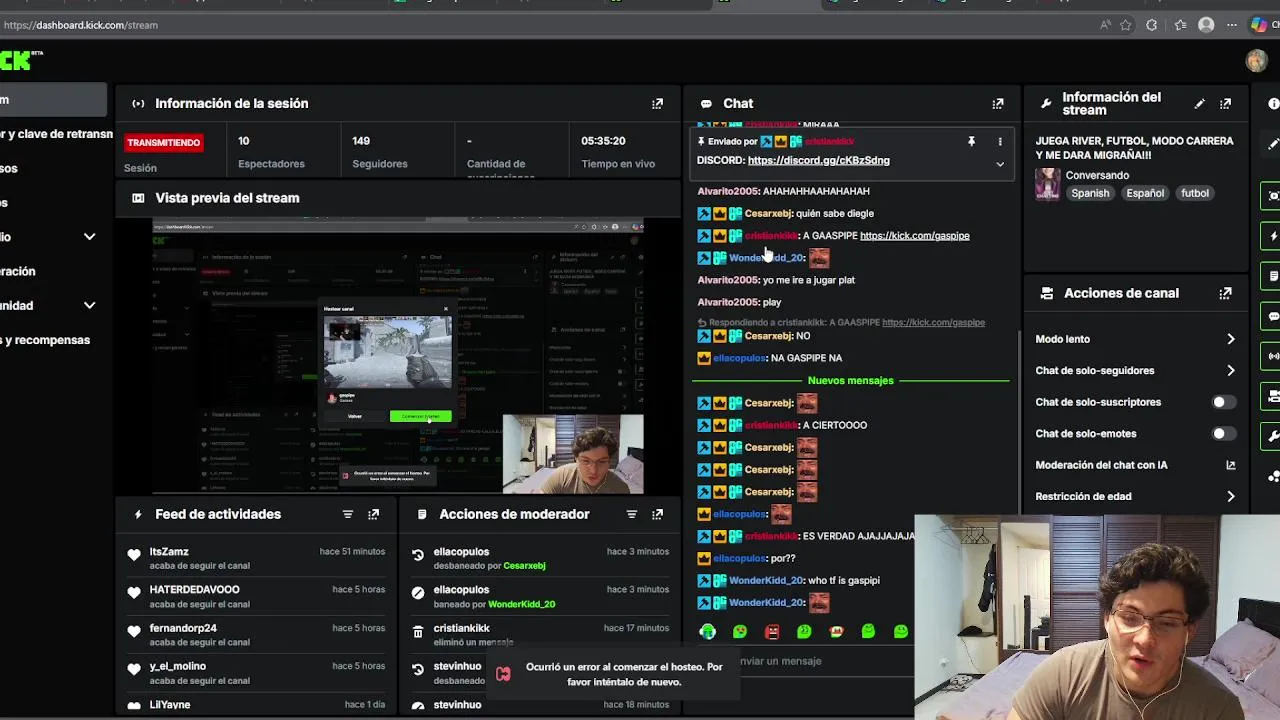Click Alvarito2005 username in 'play' message
This screenshot has width=1280, height=720.
[x=727, y=302]
